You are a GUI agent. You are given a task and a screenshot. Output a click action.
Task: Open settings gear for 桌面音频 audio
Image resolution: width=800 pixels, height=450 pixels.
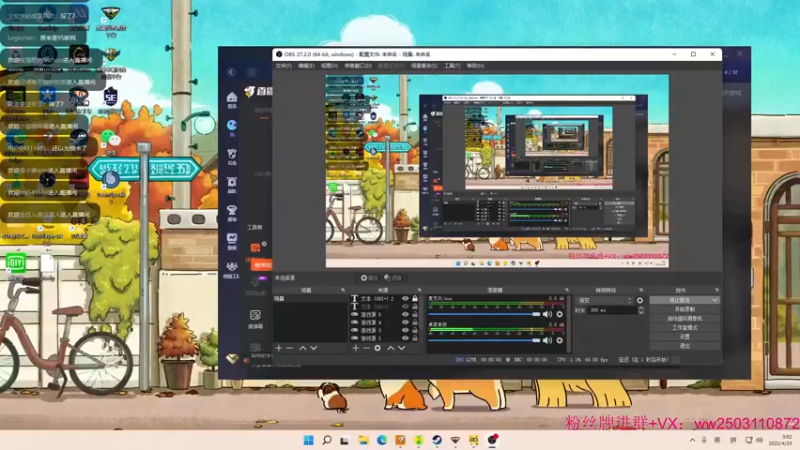click(560, 340)
